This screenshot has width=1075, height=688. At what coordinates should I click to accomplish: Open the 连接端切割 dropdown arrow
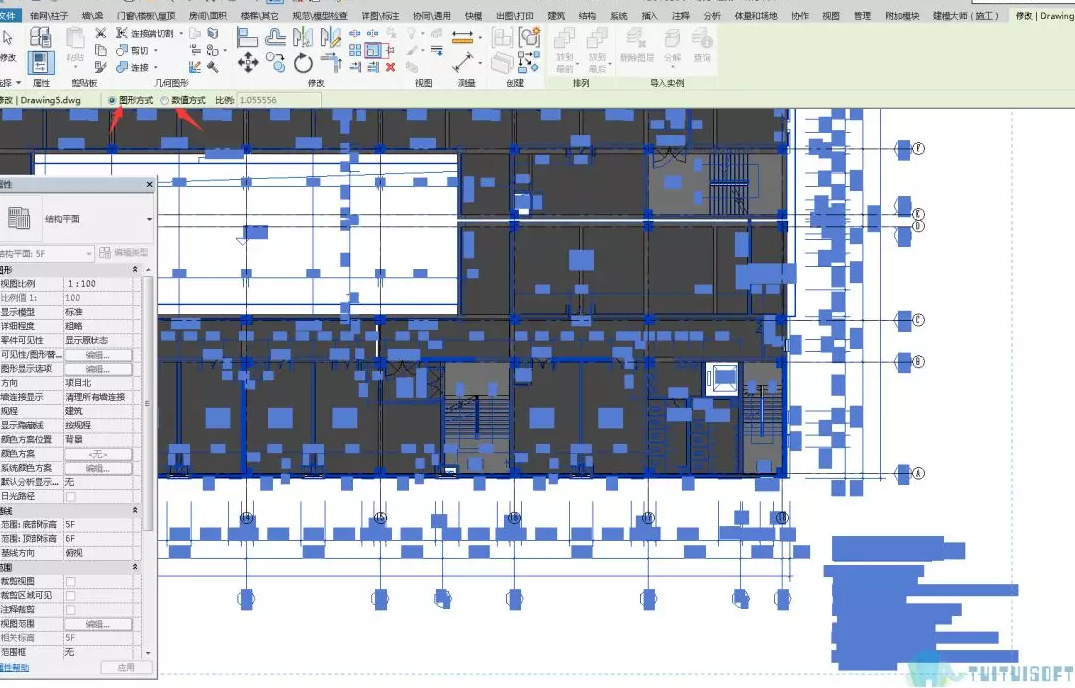pyautogui.click(x=181, y=33)
